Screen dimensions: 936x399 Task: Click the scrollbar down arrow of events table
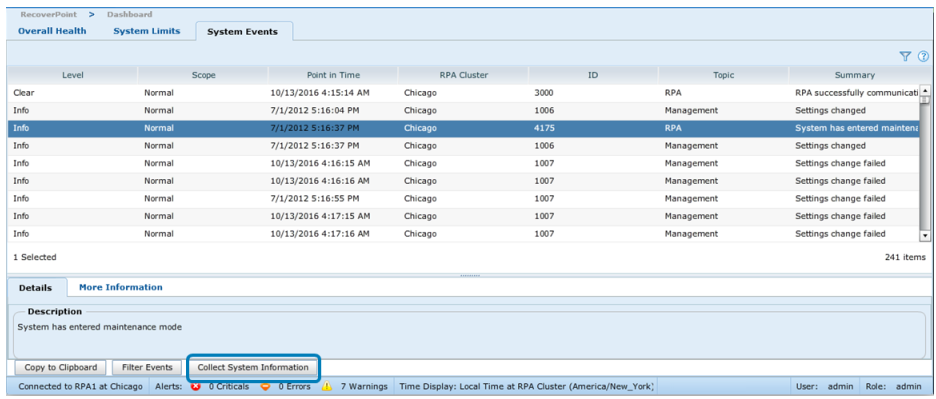925,236
